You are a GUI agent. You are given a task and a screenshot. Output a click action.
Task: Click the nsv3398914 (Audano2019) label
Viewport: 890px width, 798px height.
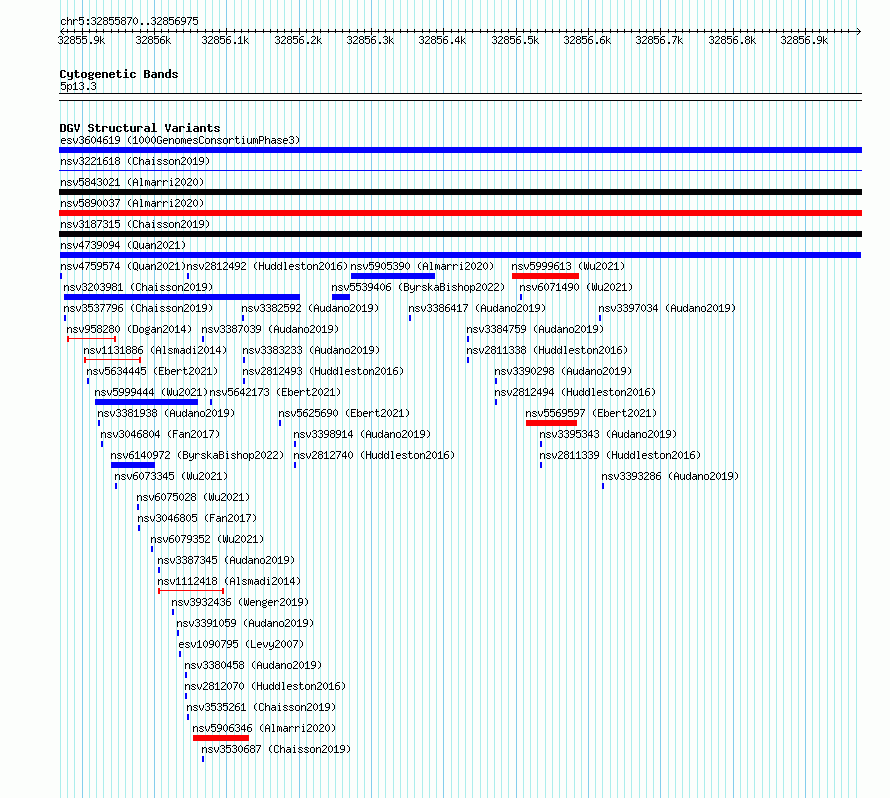tap(362, 434)
